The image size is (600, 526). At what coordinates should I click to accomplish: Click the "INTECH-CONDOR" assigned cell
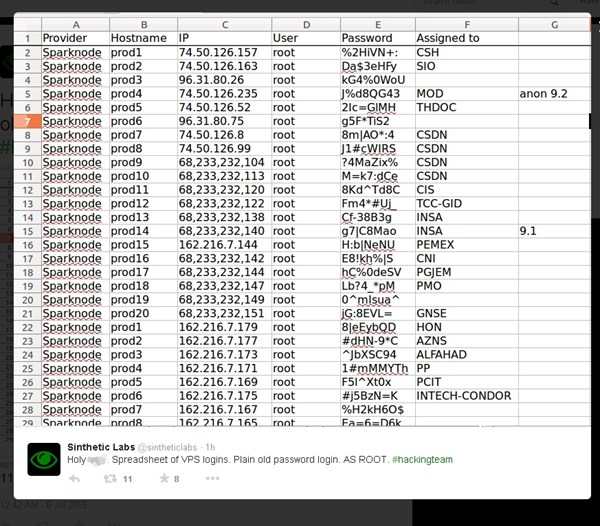467,396
